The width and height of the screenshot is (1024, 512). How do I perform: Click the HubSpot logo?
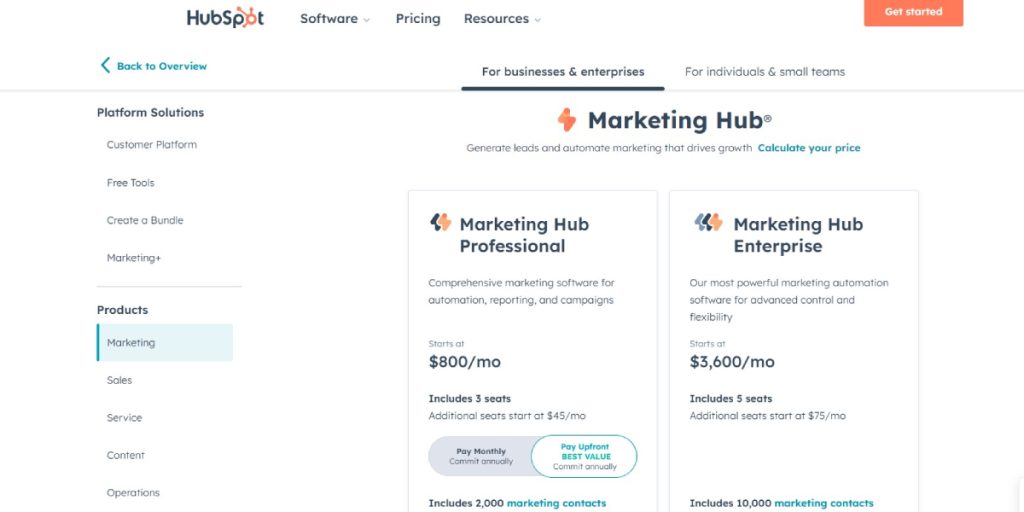click(225, 18)
